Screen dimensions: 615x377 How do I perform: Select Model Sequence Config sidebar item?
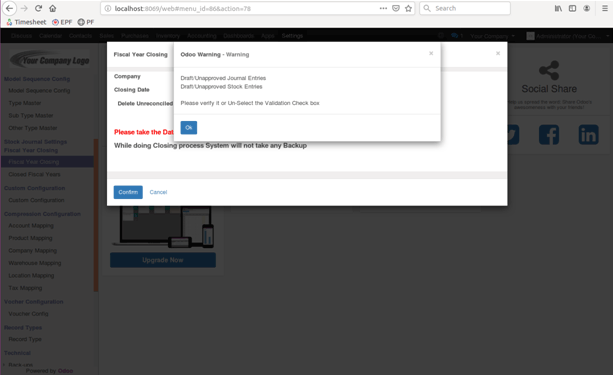(x=39, y=91)
